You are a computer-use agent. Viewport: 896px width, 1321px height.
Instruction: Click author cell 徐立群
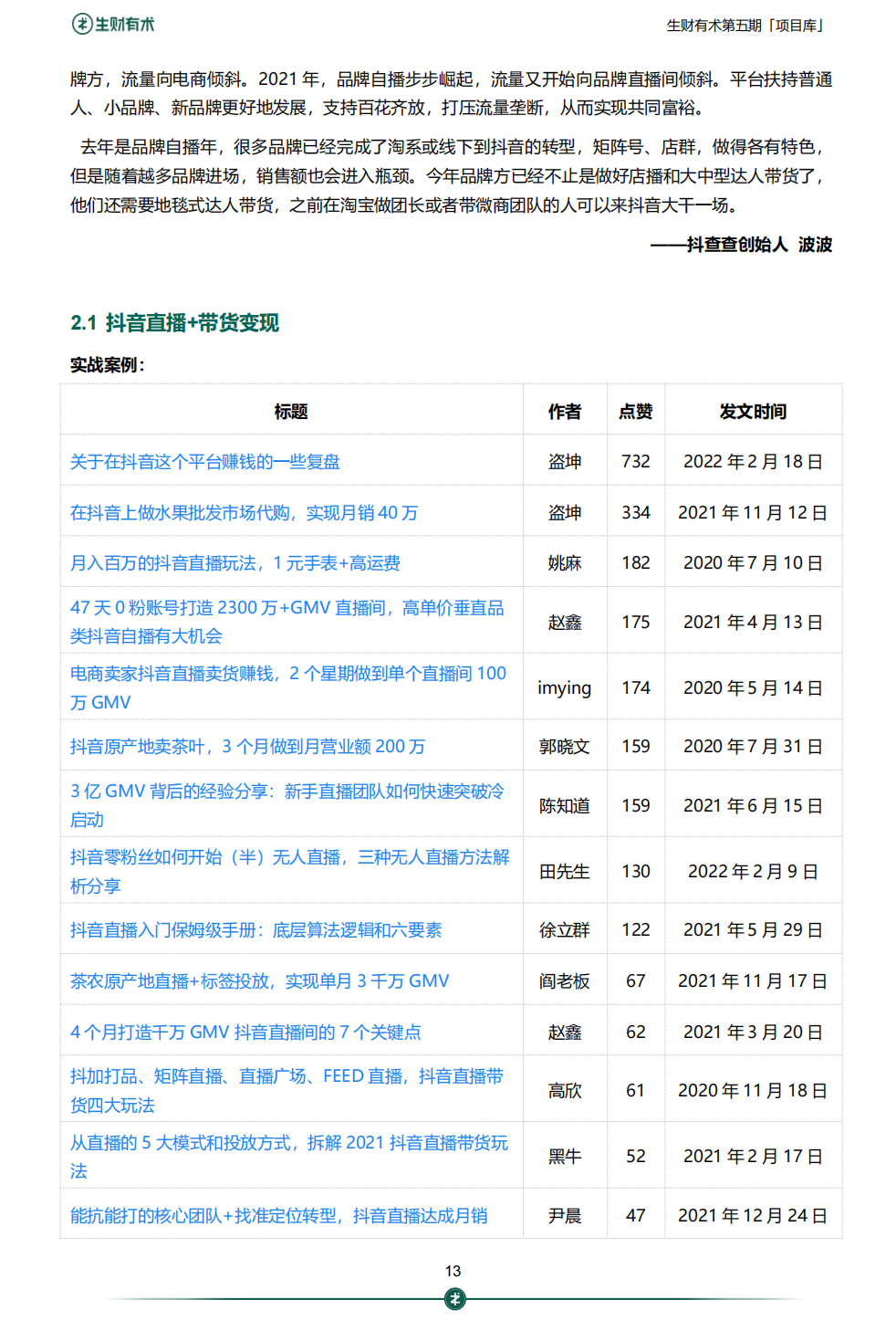565,930
